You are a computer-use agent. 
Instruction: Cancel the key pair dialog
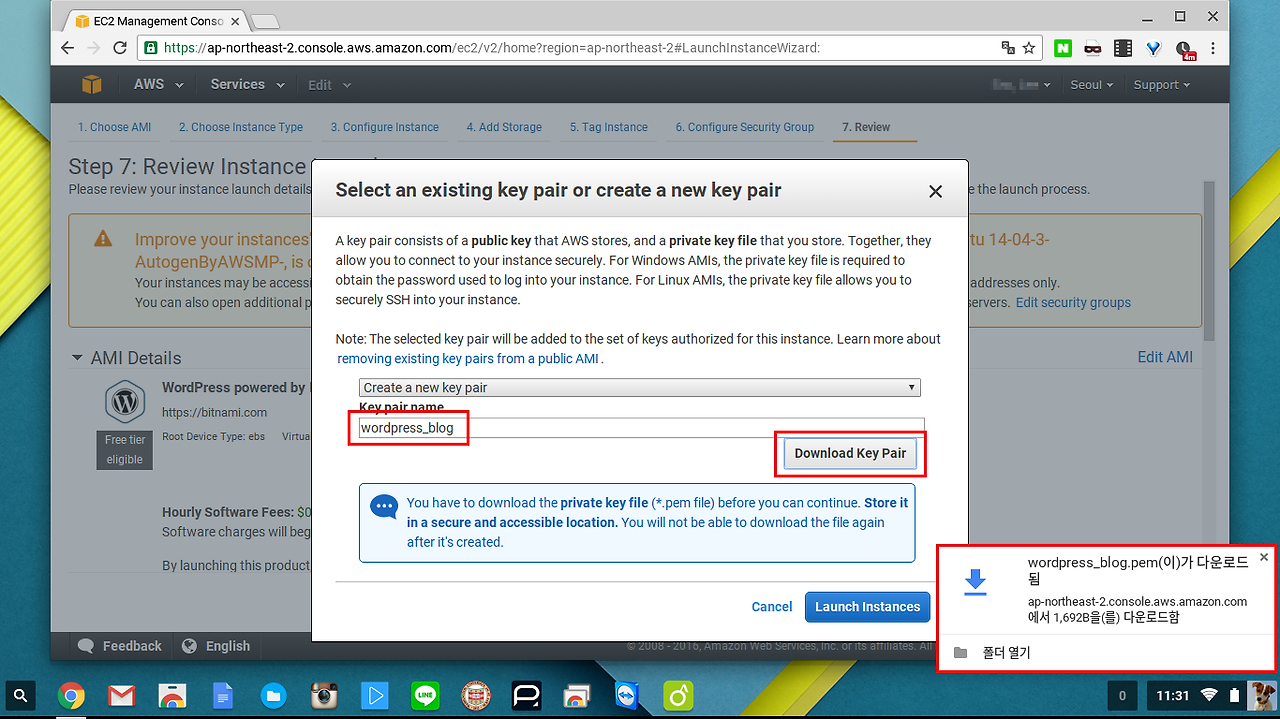[x=772, y=607]
